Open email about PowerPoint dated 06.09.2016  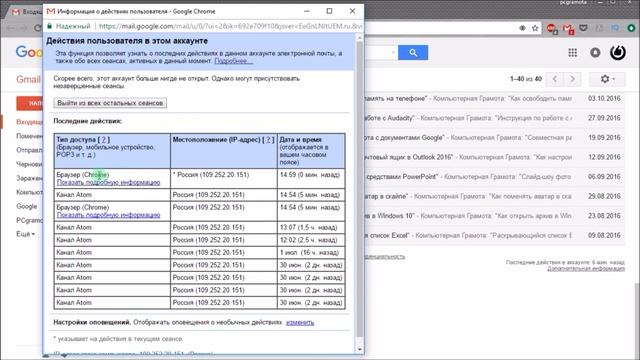pos(494,177)
